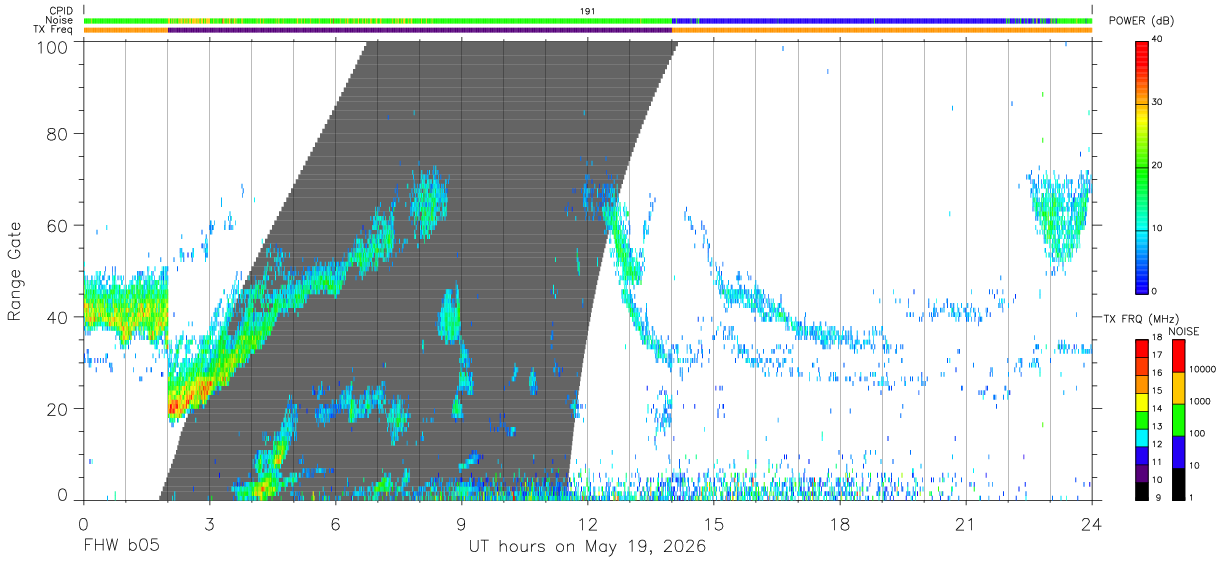The image size is (1228, 567).
Task: Click the CPID value 191
Action: (x=587, y=10)
